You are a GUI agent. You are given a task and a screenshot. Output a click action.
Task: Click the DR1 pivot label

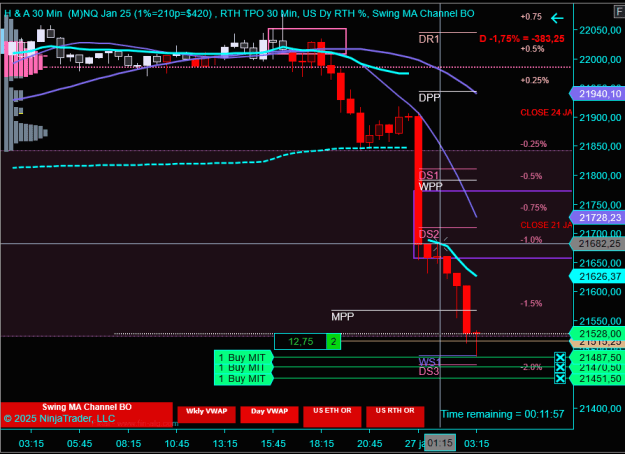tap(429, 39)
